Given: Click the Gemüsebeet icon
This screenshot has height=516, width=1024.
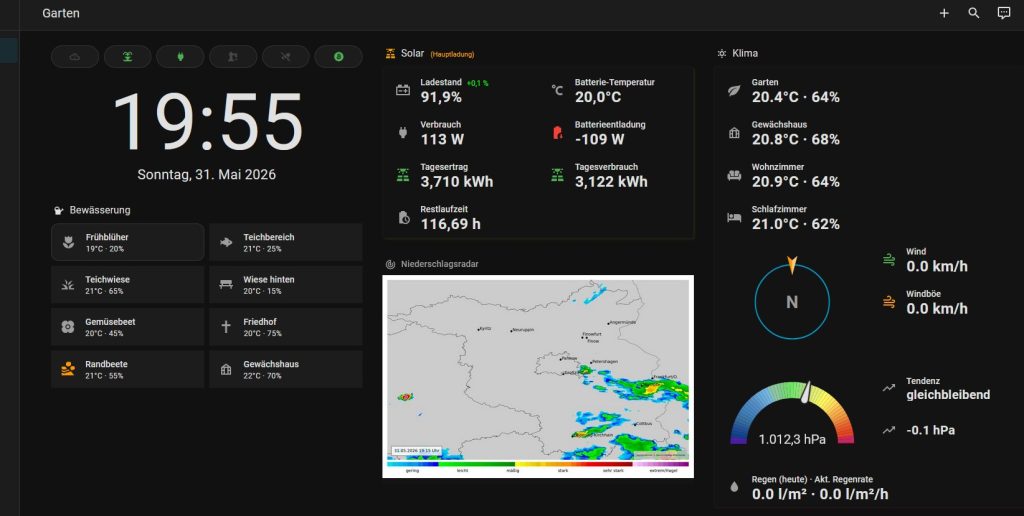Looking at the screenshot, I should tap(68, 327).
